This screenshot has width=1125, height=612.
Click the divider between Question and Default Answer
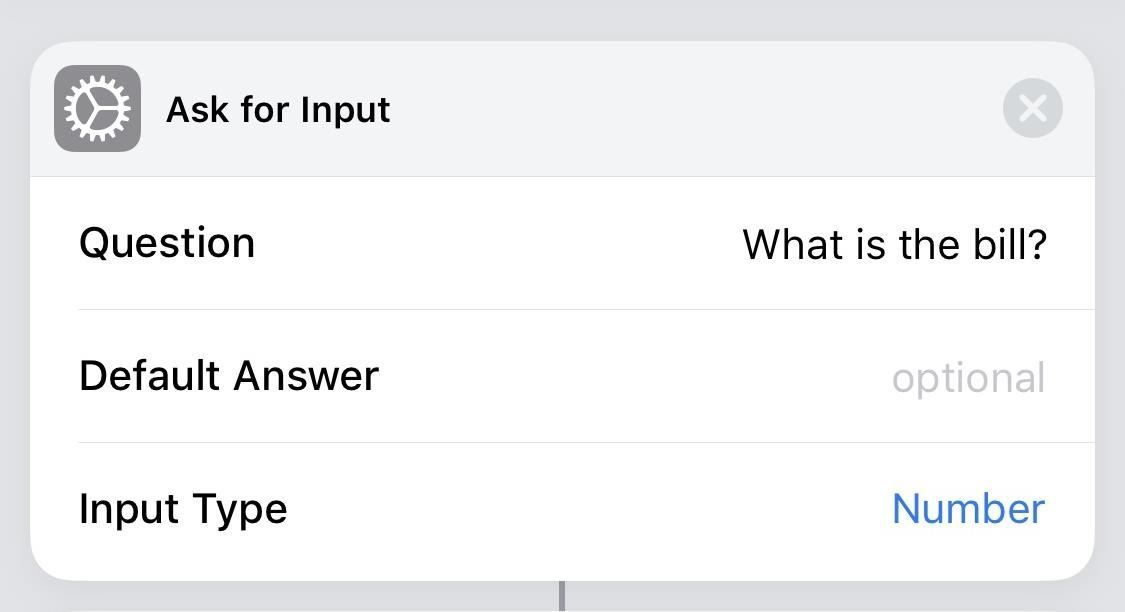tap(585, 310)
